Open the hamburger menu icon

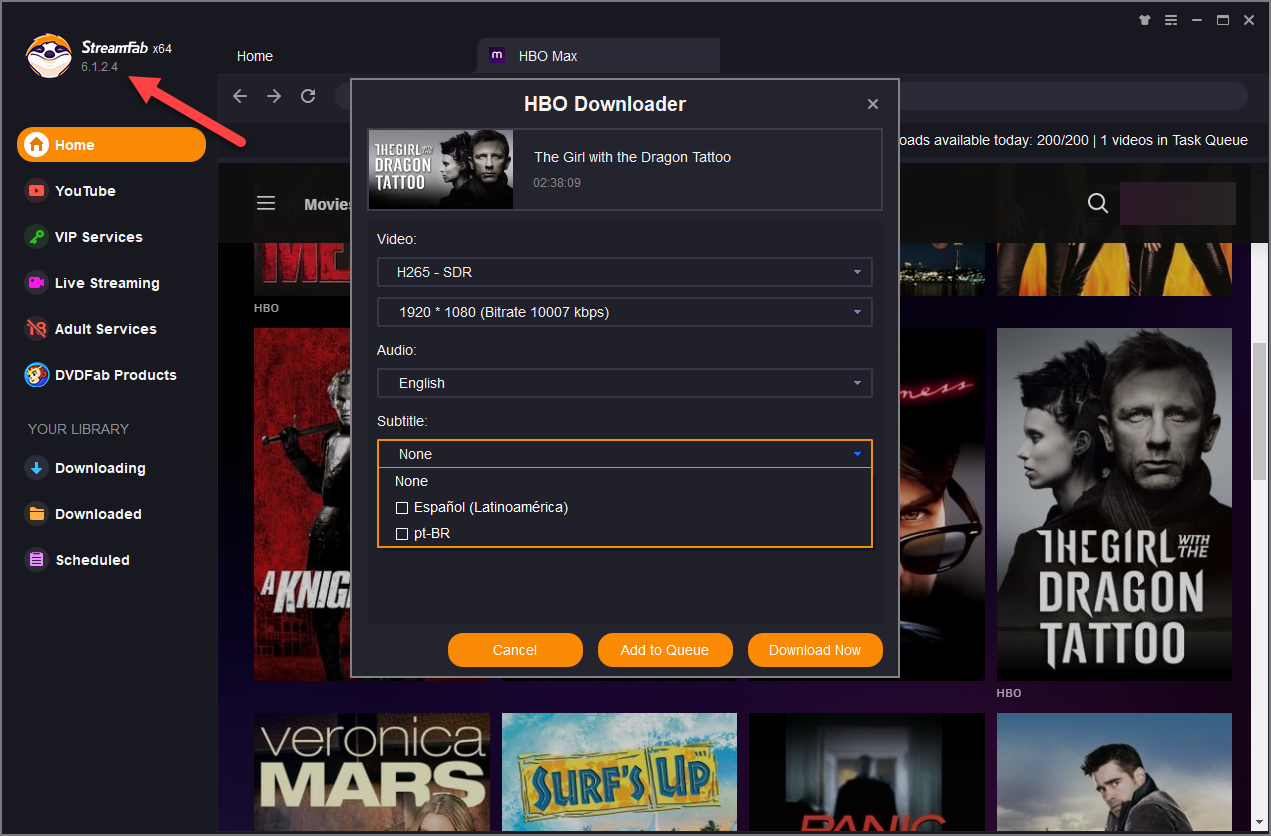pos(266,204)
